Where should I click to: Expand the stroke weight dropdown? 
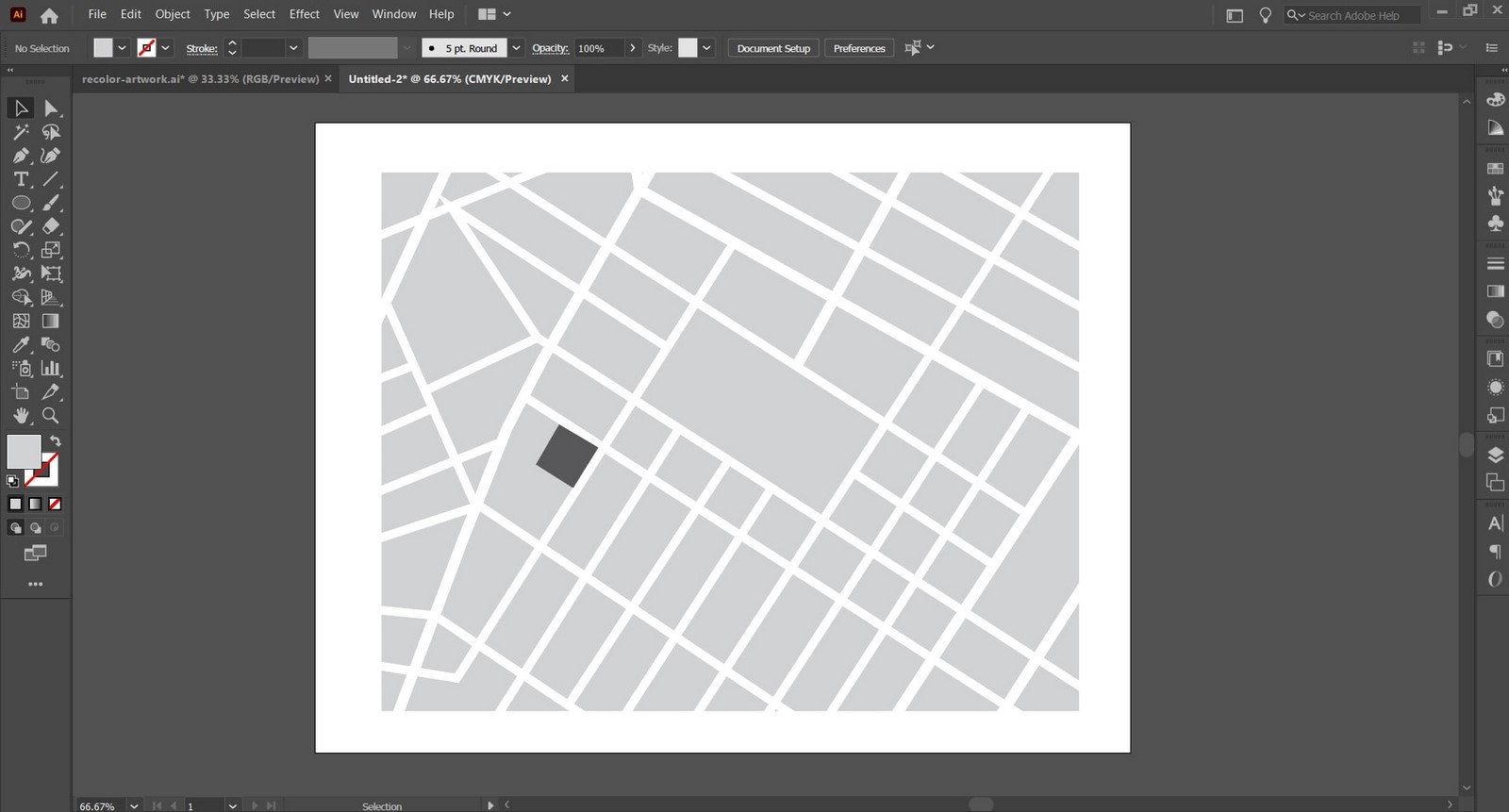pyautogui.click(x=293, y=48)
